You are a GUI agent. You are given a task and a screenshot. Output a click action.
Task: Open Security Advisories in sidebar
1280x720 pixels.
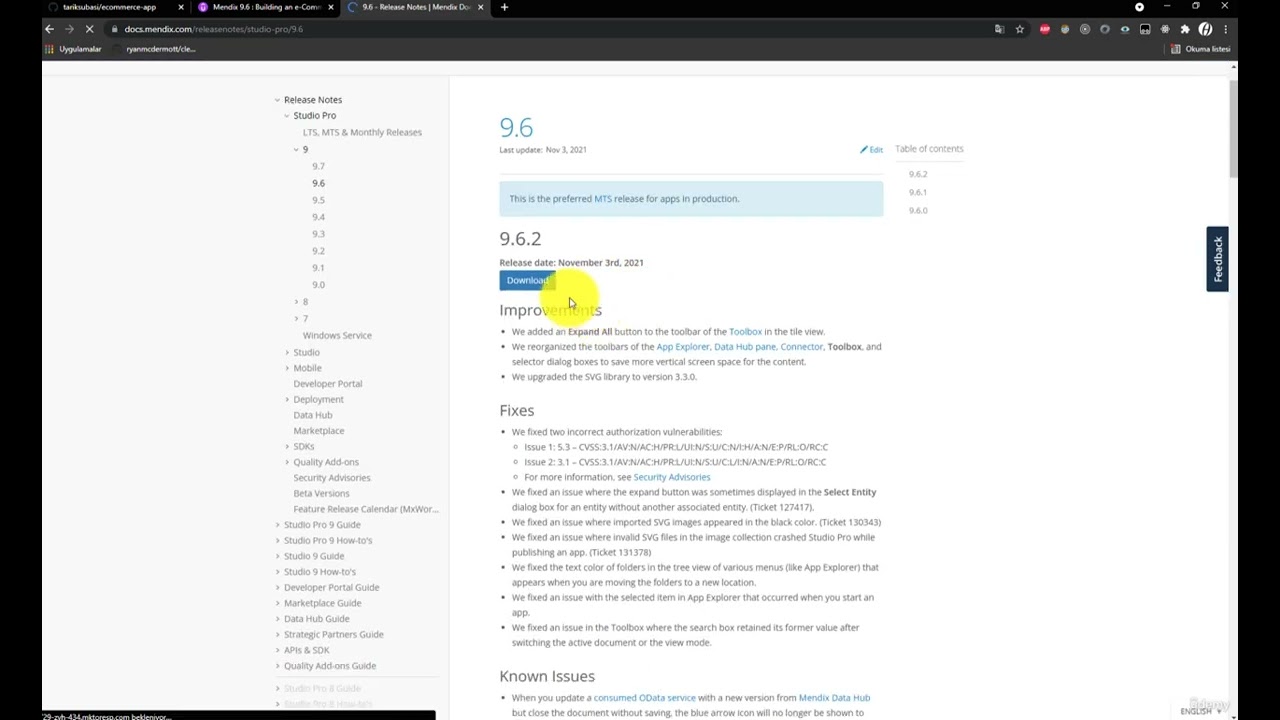click(x=332, y=478)
